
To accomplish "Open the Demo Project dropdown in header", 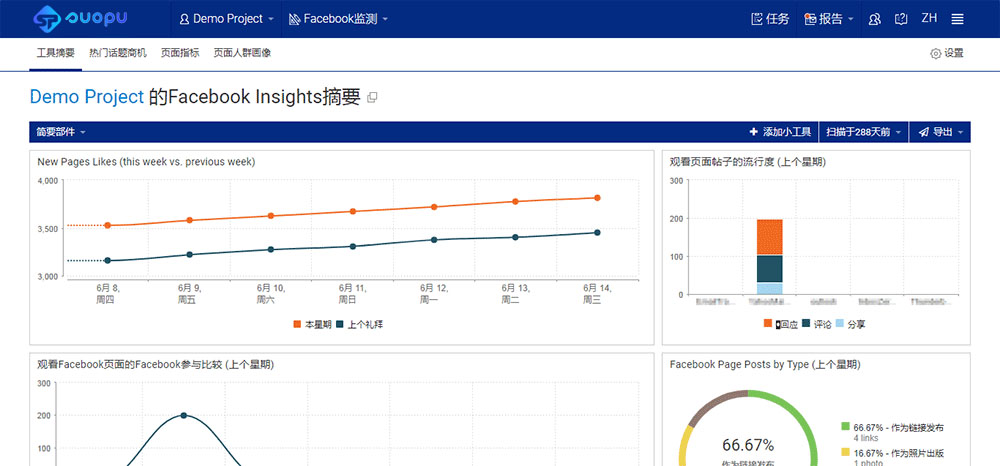I will (x=227, y=19).
